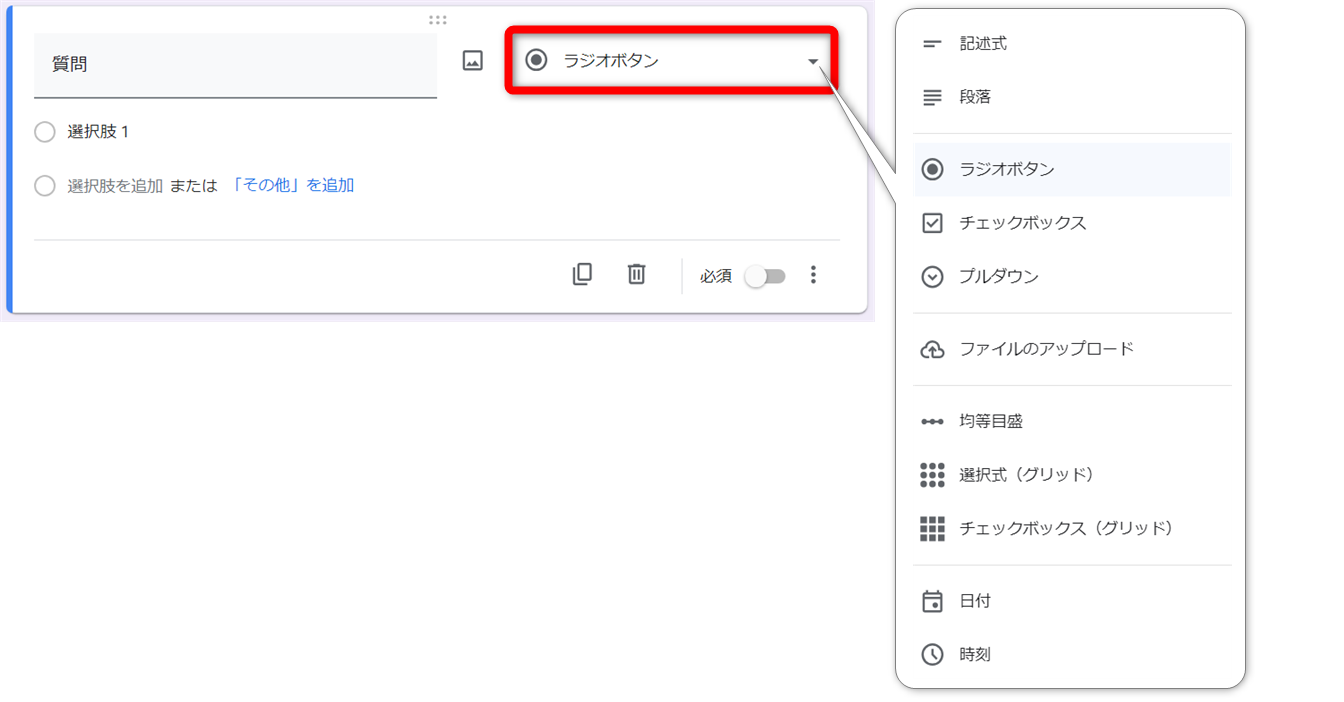Screen dimensions: 1344x702
Task: Click the 選択肢を追加 empty radio circle
Action: click(45, 186)
